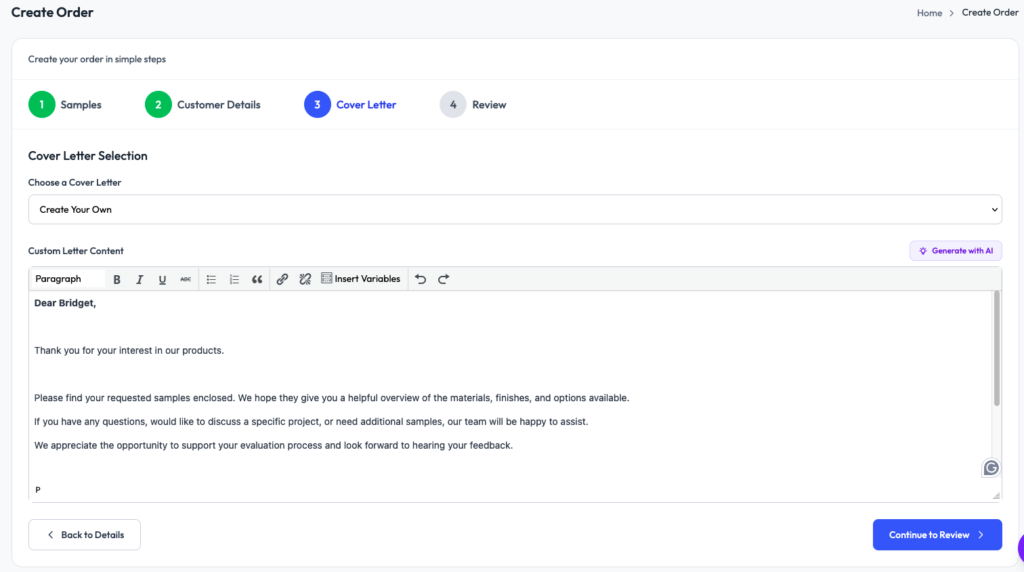Open the Choose a Cover Letter dropdown
This screenshot has height=572, width=1024.
(514, 209)
